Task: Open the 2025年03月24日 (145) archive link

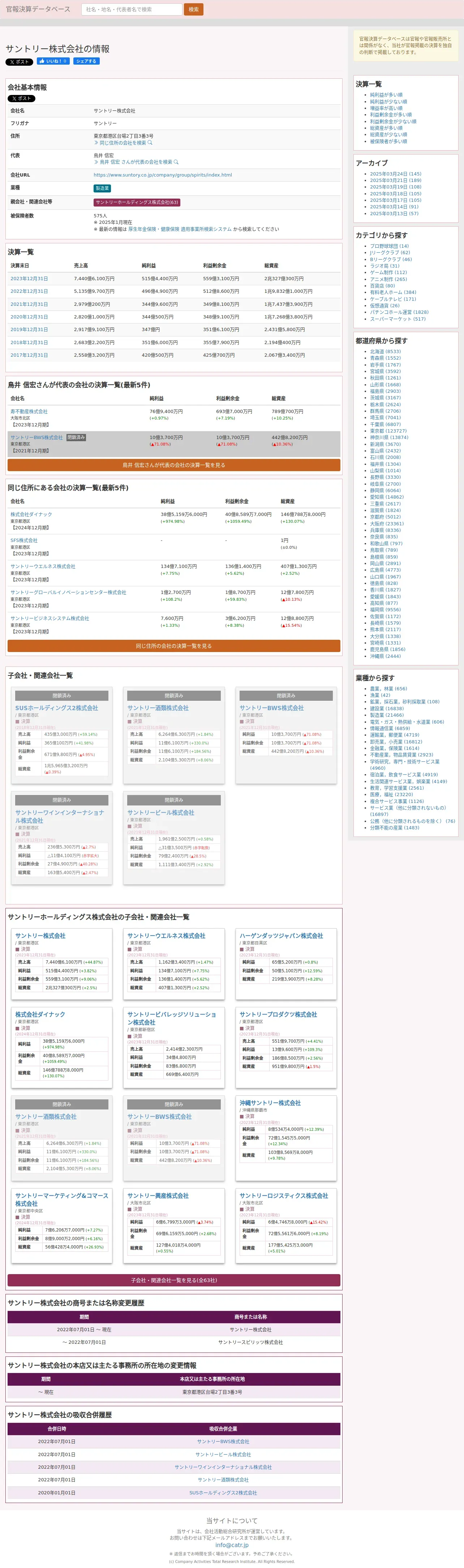Action: click(x=396, y=174)
